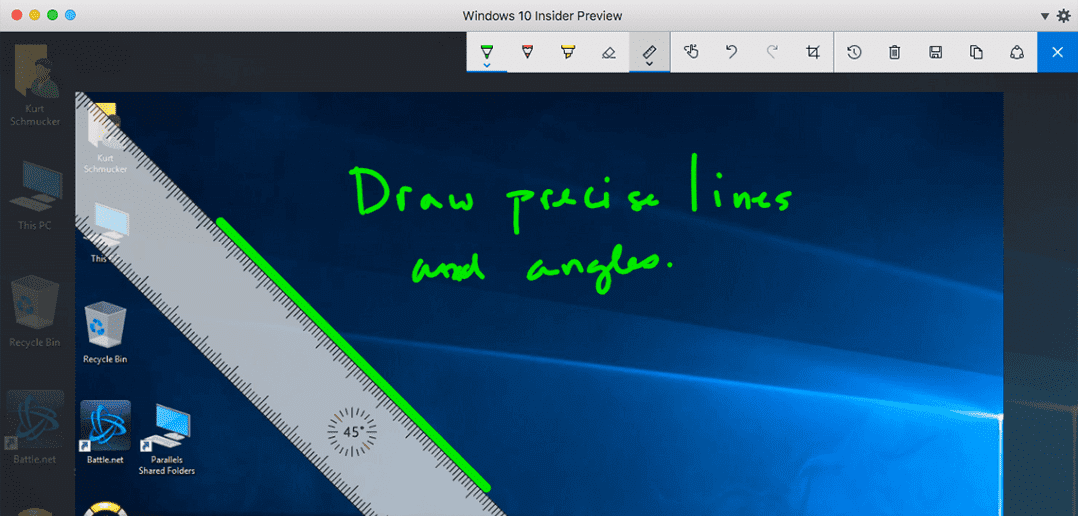Clear all ink with trash icon

click(894, 52)
